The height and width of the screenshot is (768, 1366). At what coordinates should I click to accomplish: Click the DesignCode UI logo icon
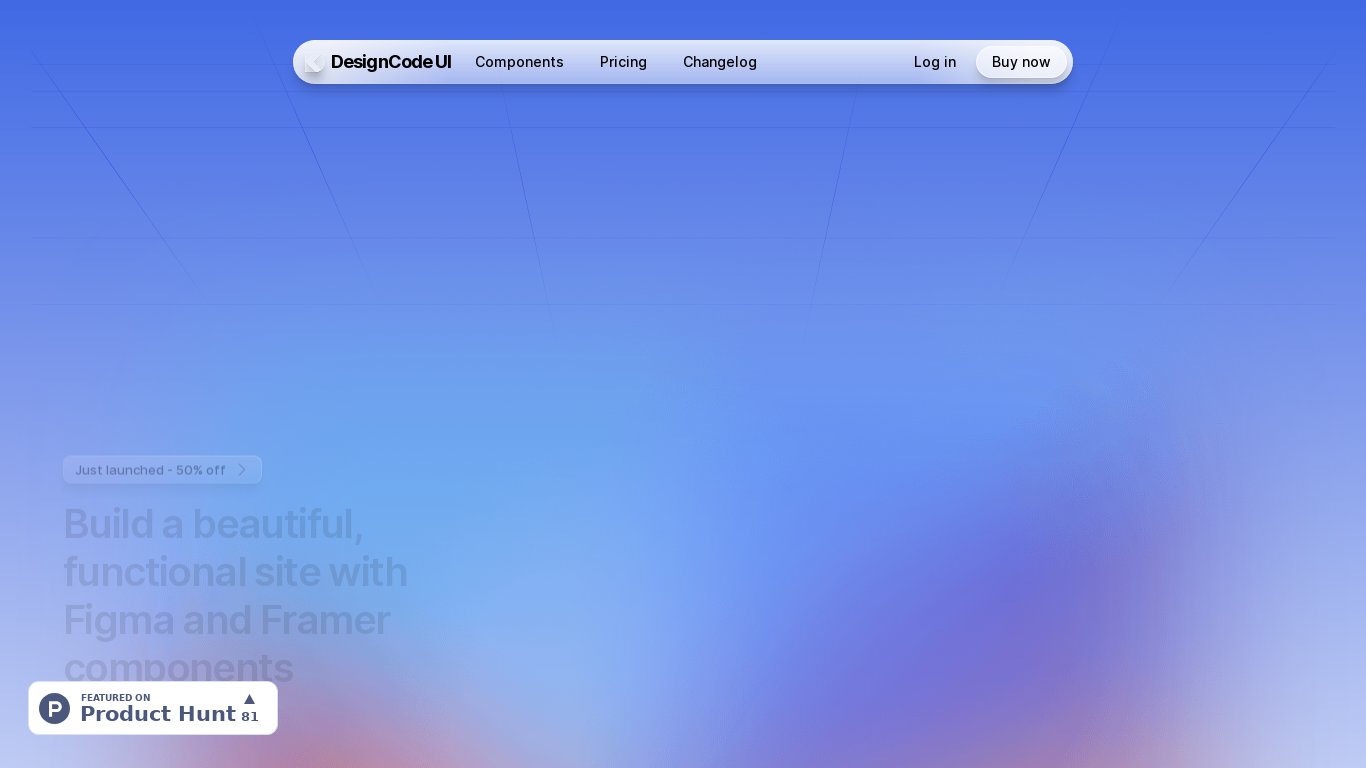pyautogui.click(x=313, y=62)
